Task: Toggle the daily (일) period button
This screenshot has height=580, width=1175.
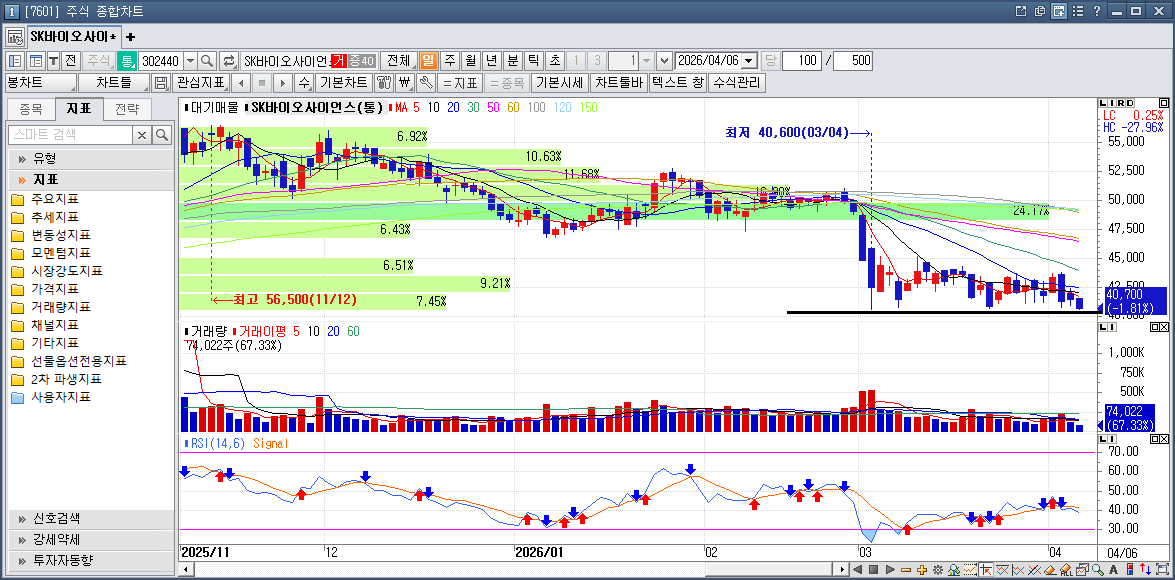Action: pos(428,61)
